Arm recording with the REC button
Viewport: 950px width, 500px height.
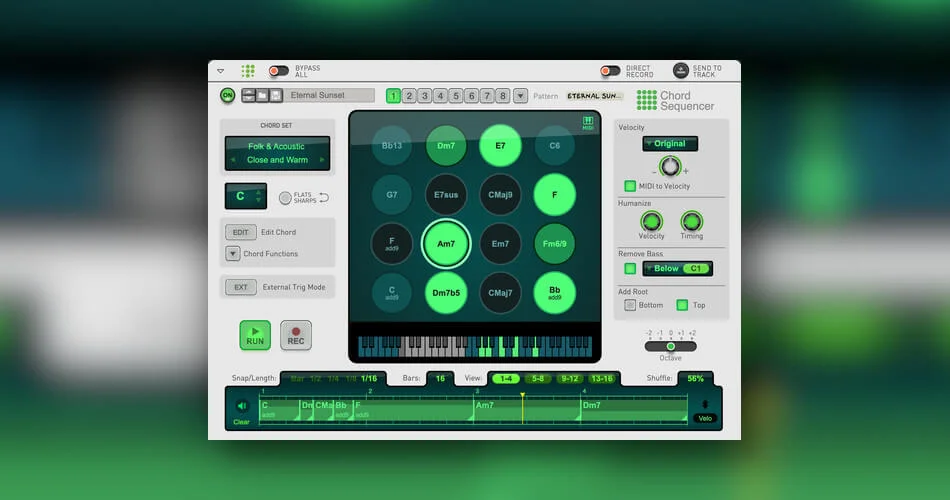tap(296, 335)
